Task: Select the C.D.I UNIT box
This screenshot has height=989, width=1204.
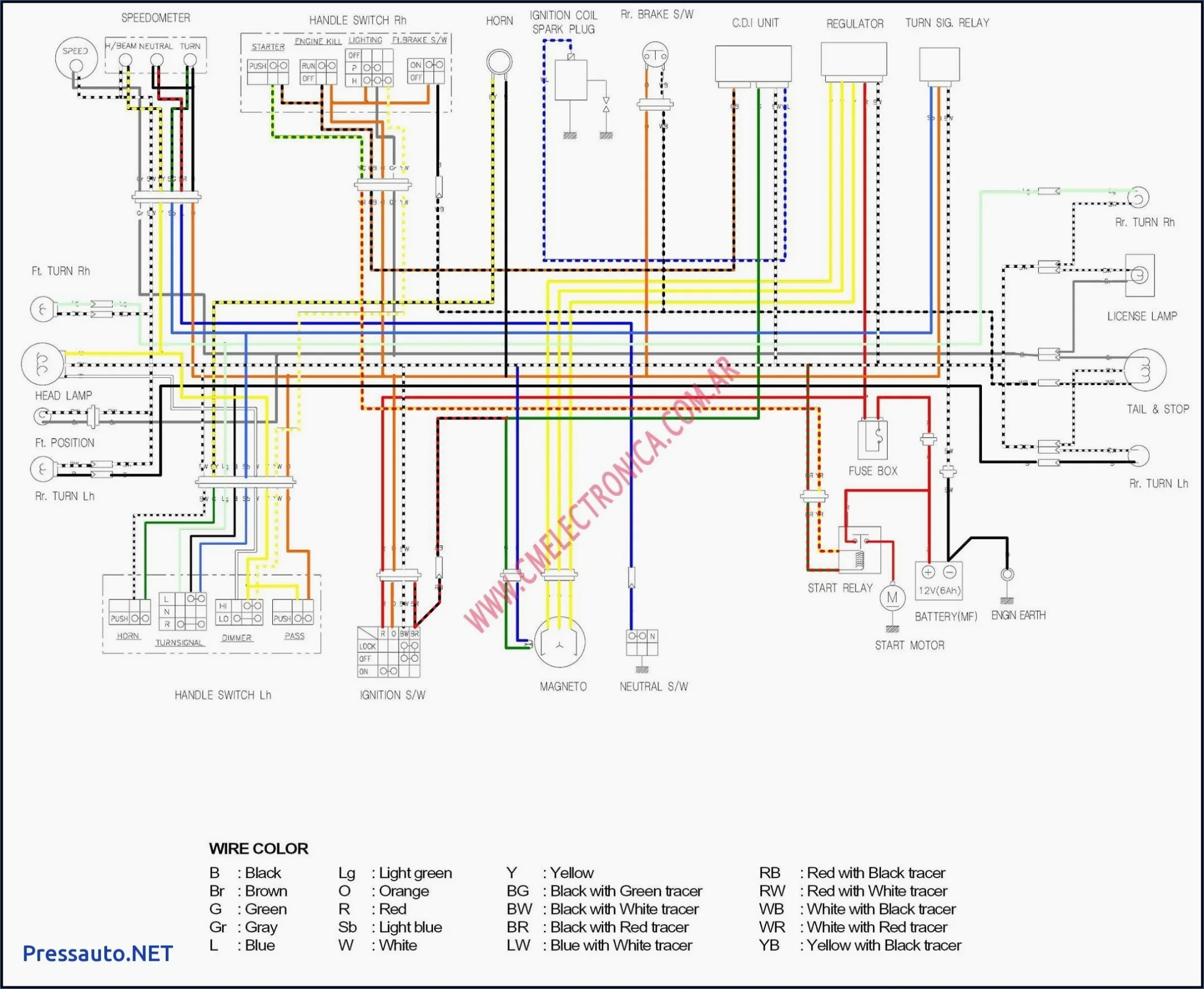Action: tap(753, 64)
